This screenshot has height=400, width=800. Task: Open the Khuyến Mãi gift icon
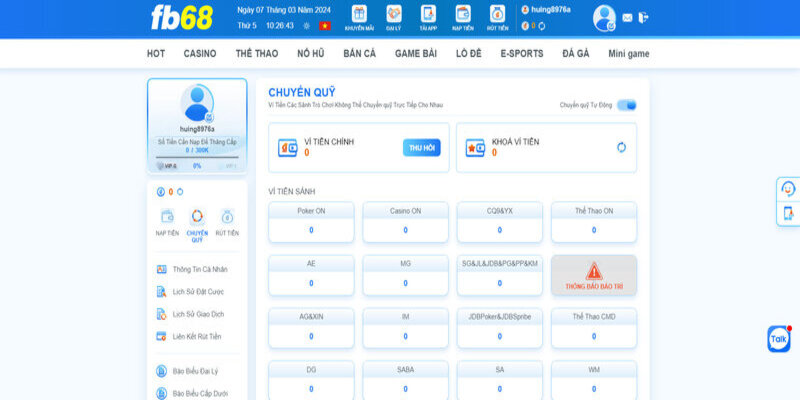[359, 14]
